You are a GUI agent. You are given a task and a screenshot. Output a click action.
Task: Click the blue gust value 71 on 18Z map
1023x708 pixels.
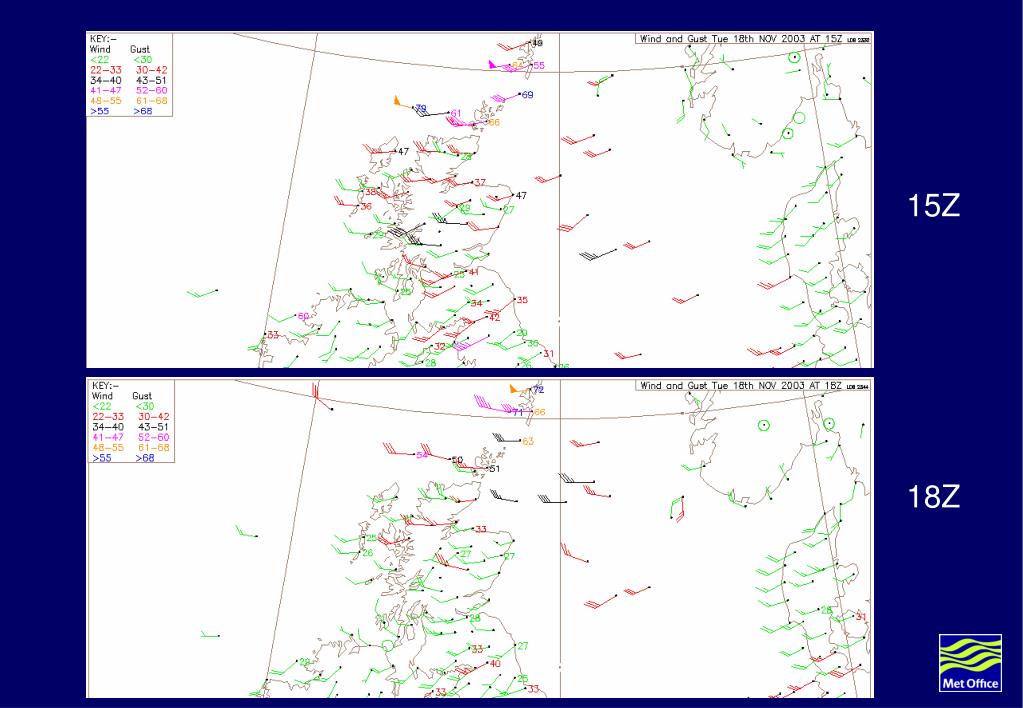[x=517, y=412]
